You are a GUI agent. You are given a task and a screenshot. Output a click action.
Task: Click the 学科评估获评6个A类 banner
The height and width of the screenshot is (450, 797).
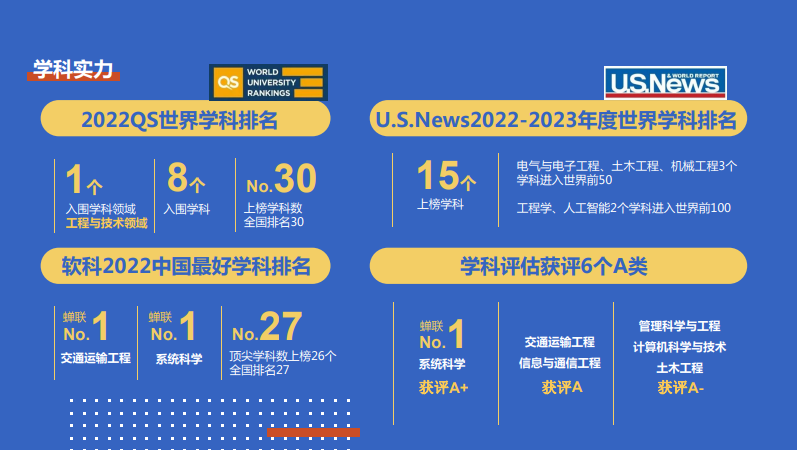tap(558, 266)
